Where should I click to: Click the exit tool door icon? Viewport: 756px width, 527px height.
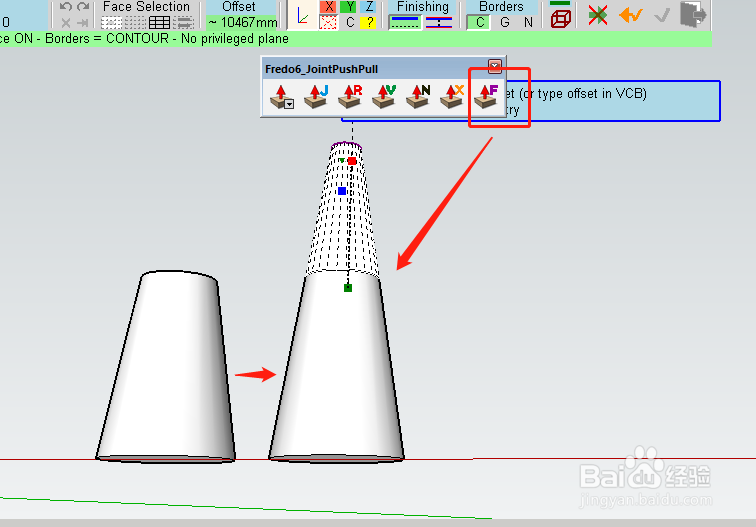click(693, 14)
